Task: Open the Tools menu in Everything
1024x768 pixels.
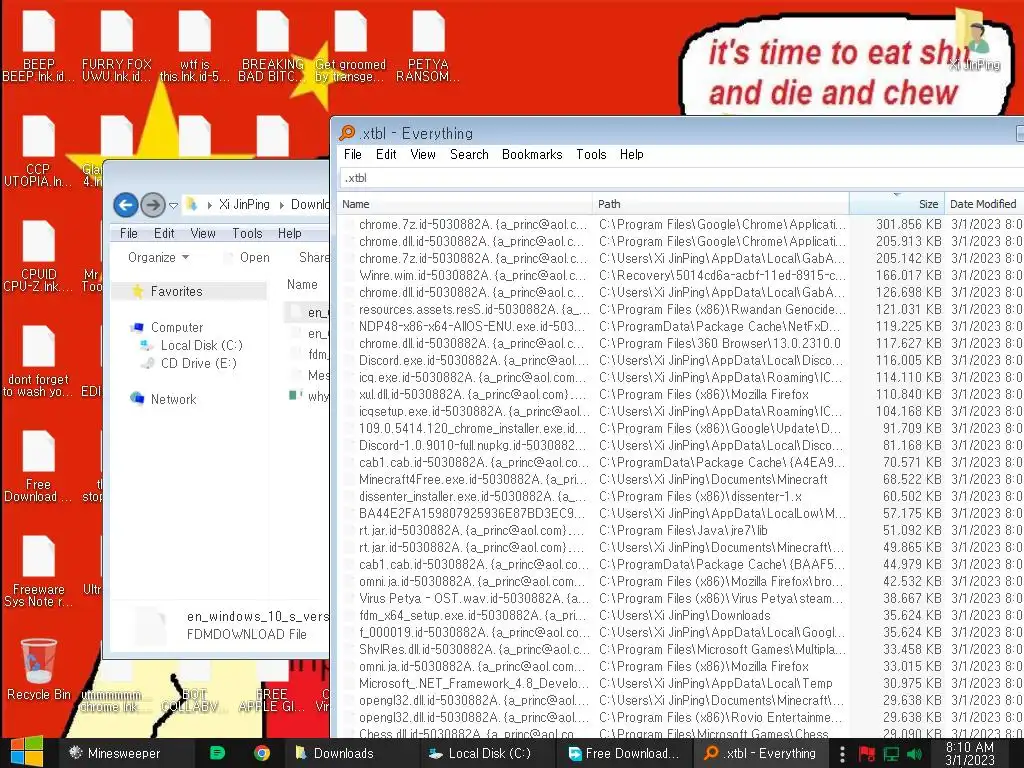Action: point(591,154)
